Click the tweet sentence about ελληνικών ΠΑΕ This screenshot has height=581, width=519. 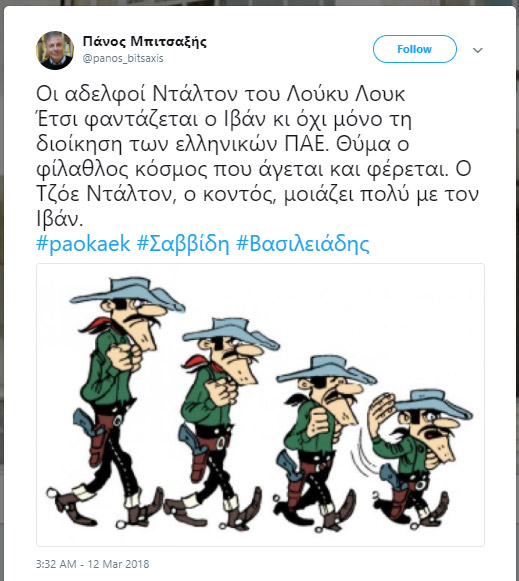[x=223, y=132]
